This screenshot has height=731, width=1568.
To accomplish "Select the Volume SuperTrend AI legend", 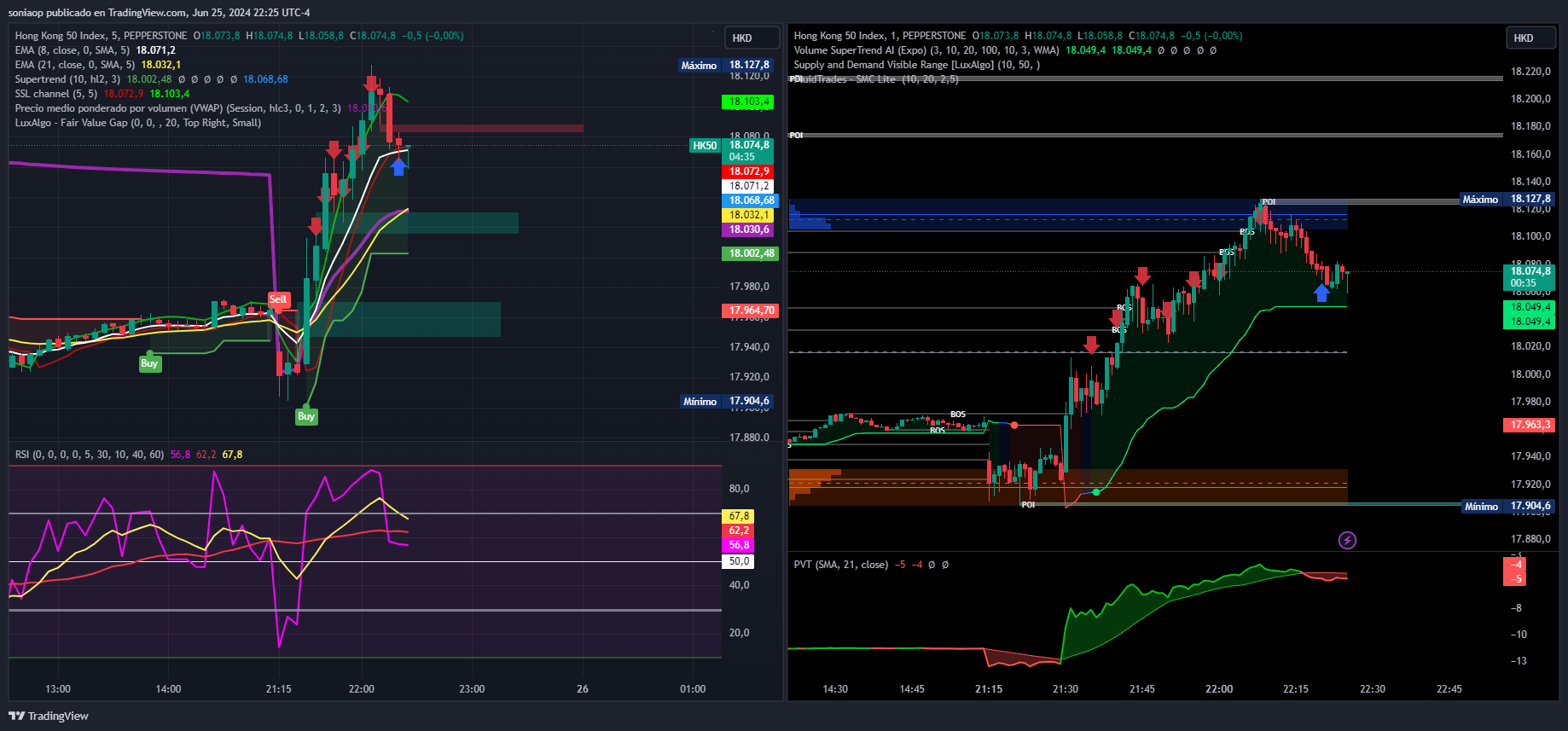I will (1005, 50).
